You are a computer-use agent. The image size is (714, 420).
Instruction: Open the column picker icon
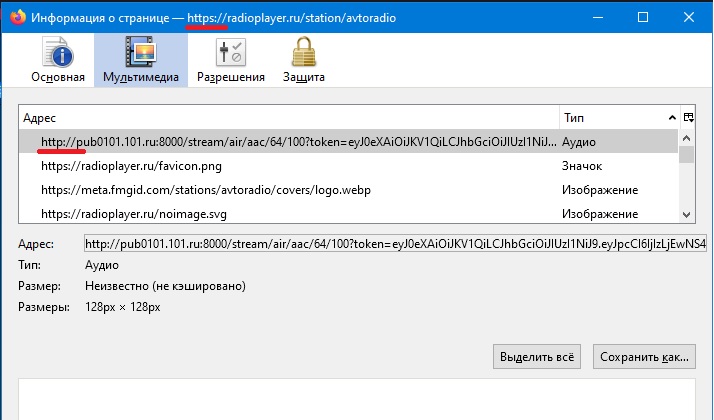[x=688, y=118]
